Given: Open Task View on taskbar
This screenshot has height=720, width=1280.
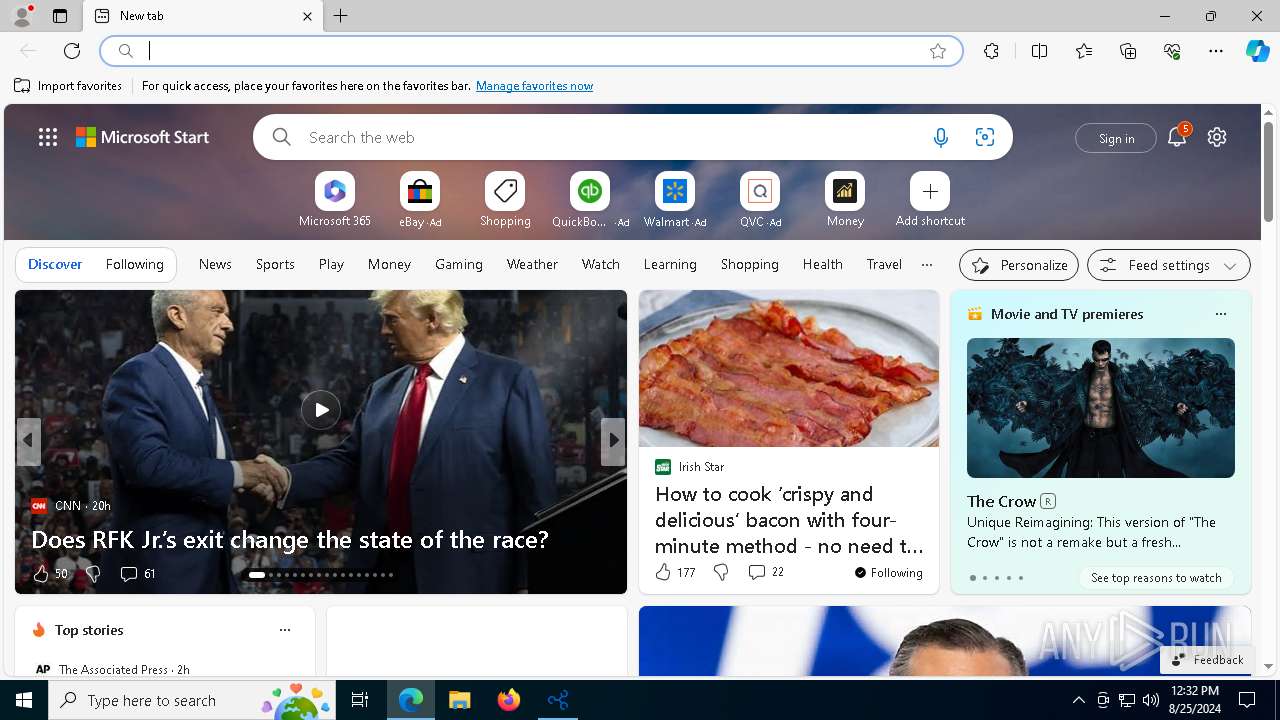Looking at the screenshot, I should 360,700.
